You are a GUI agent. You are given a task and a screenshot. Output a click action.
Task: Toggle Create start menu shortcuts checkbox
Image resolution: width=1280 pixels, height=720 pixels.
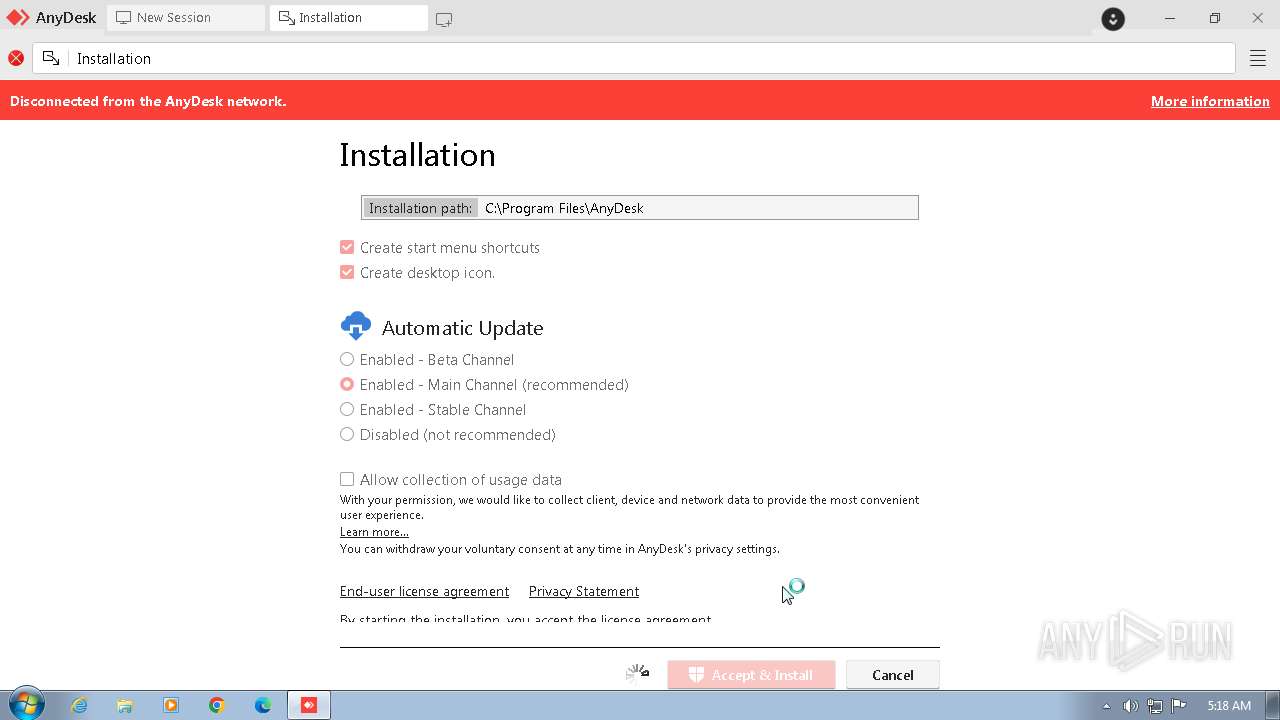[x=347, y=247]
